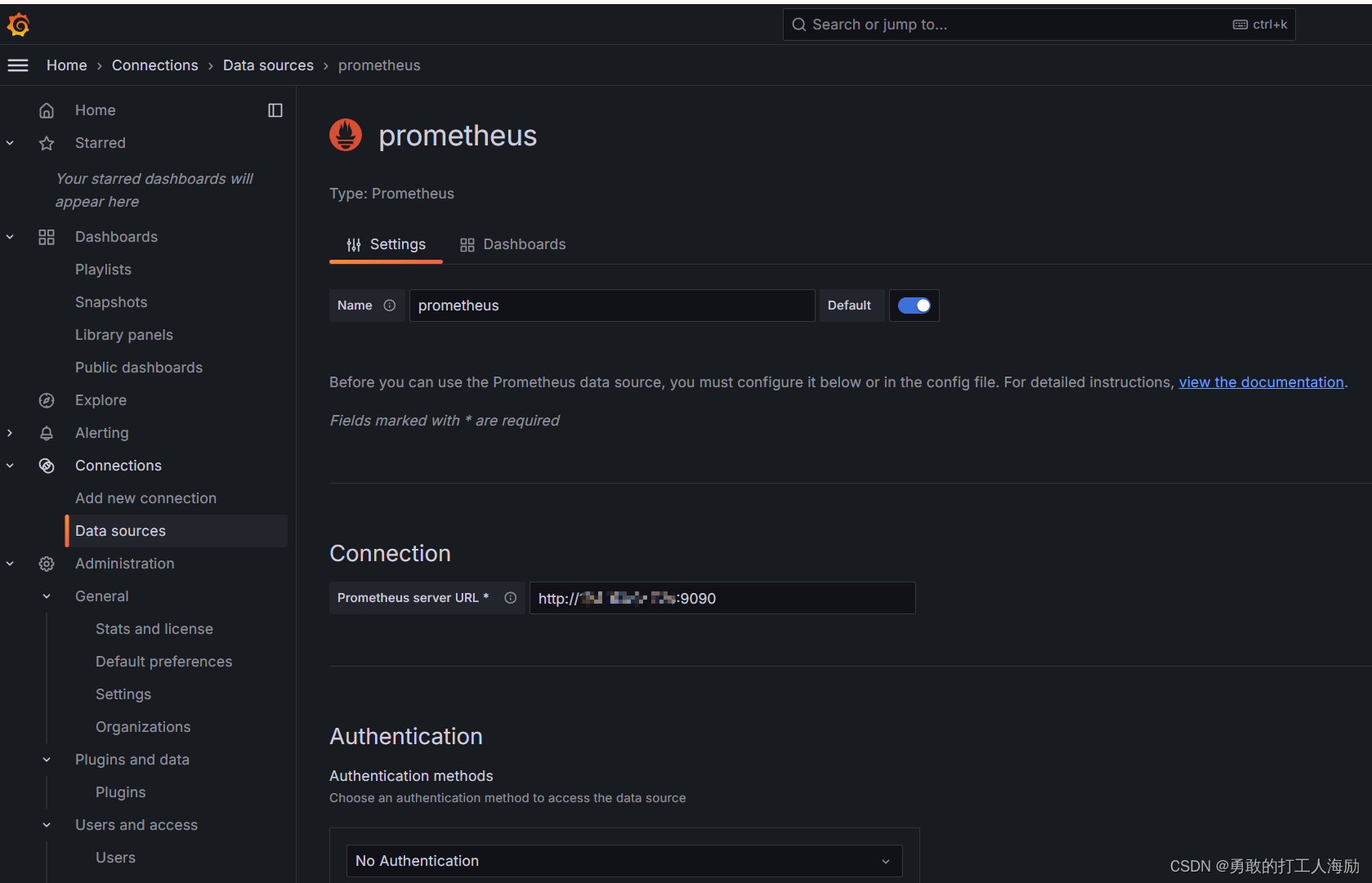Collapse the Starred section chevron
The width and height of the screenshot is (1372, 883).
pos(10,143)
